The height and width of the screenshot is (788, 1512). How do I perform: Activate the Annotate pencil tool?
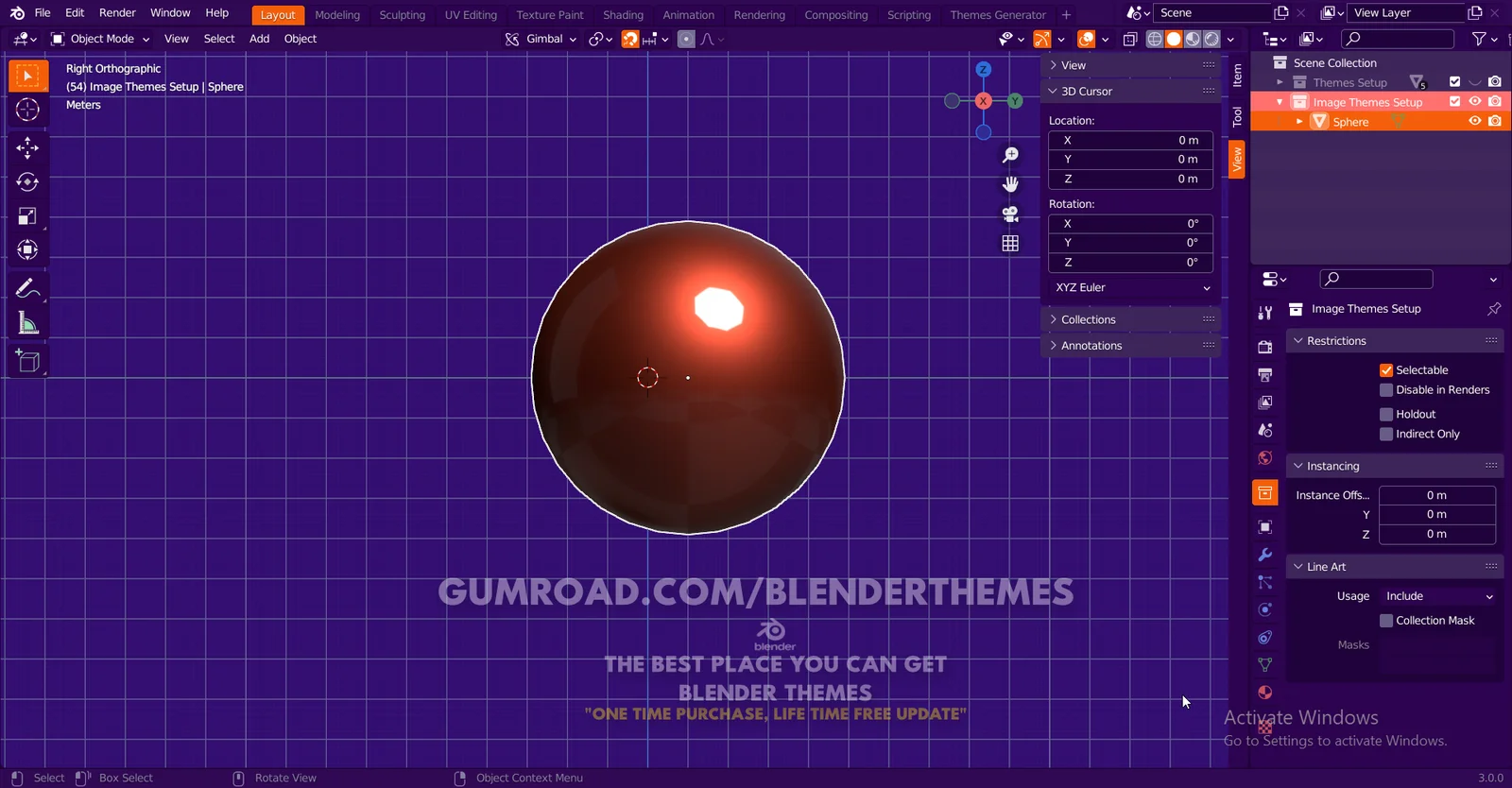27,288
